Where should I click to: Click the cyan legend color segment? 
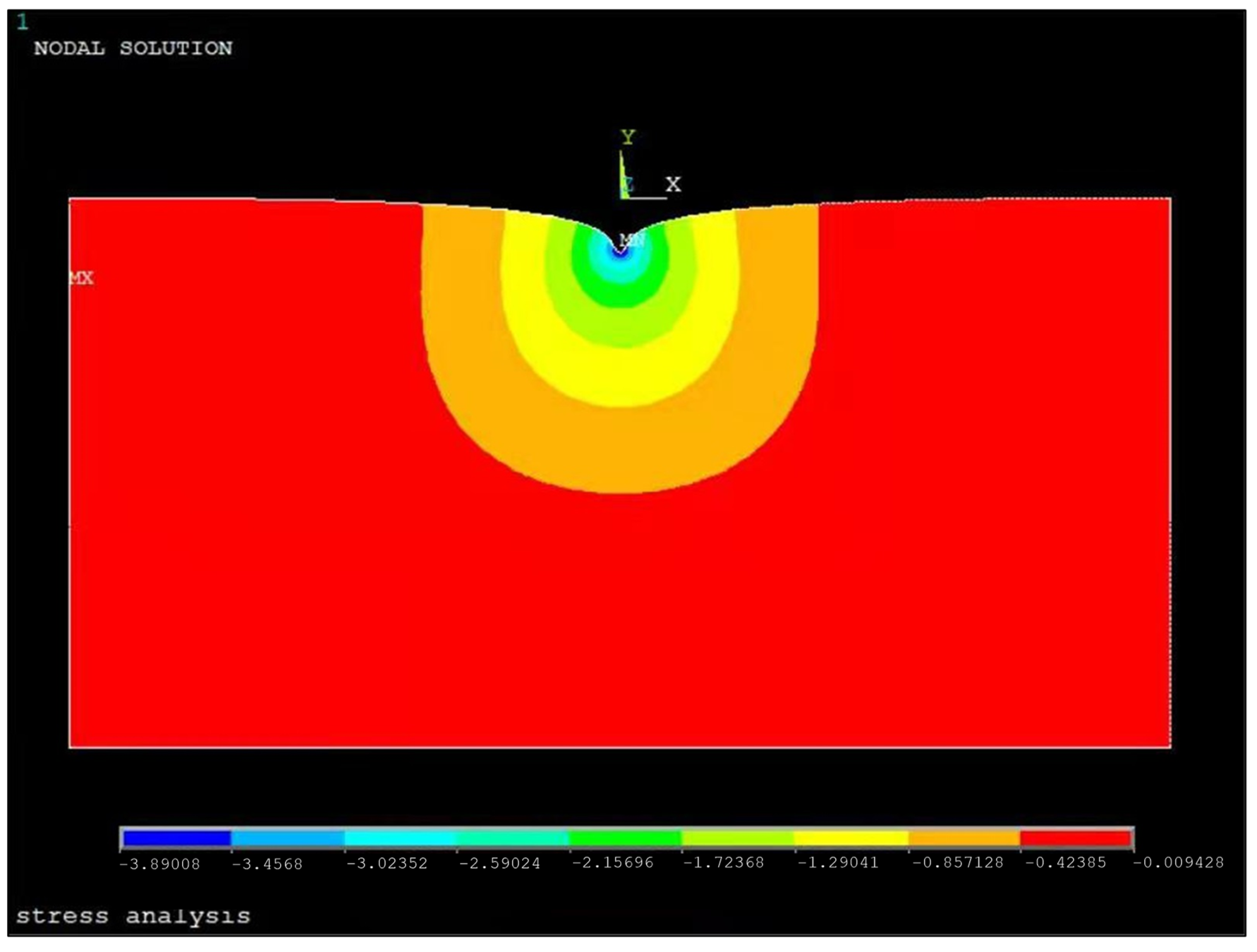[401, 838]
